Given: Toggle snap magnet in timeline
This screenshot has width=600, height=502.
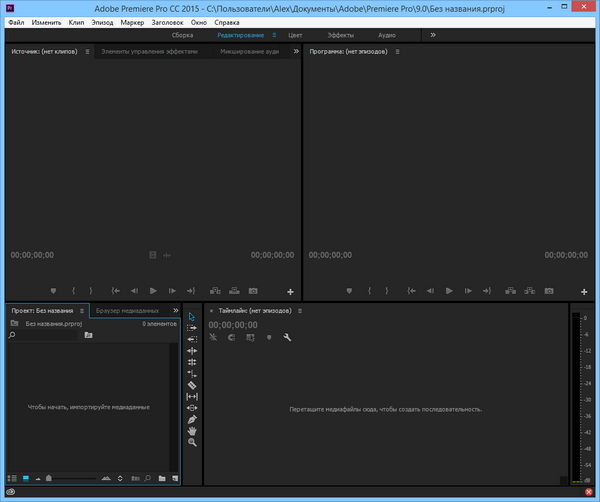Looking at the screenshot, I should 231,338.
